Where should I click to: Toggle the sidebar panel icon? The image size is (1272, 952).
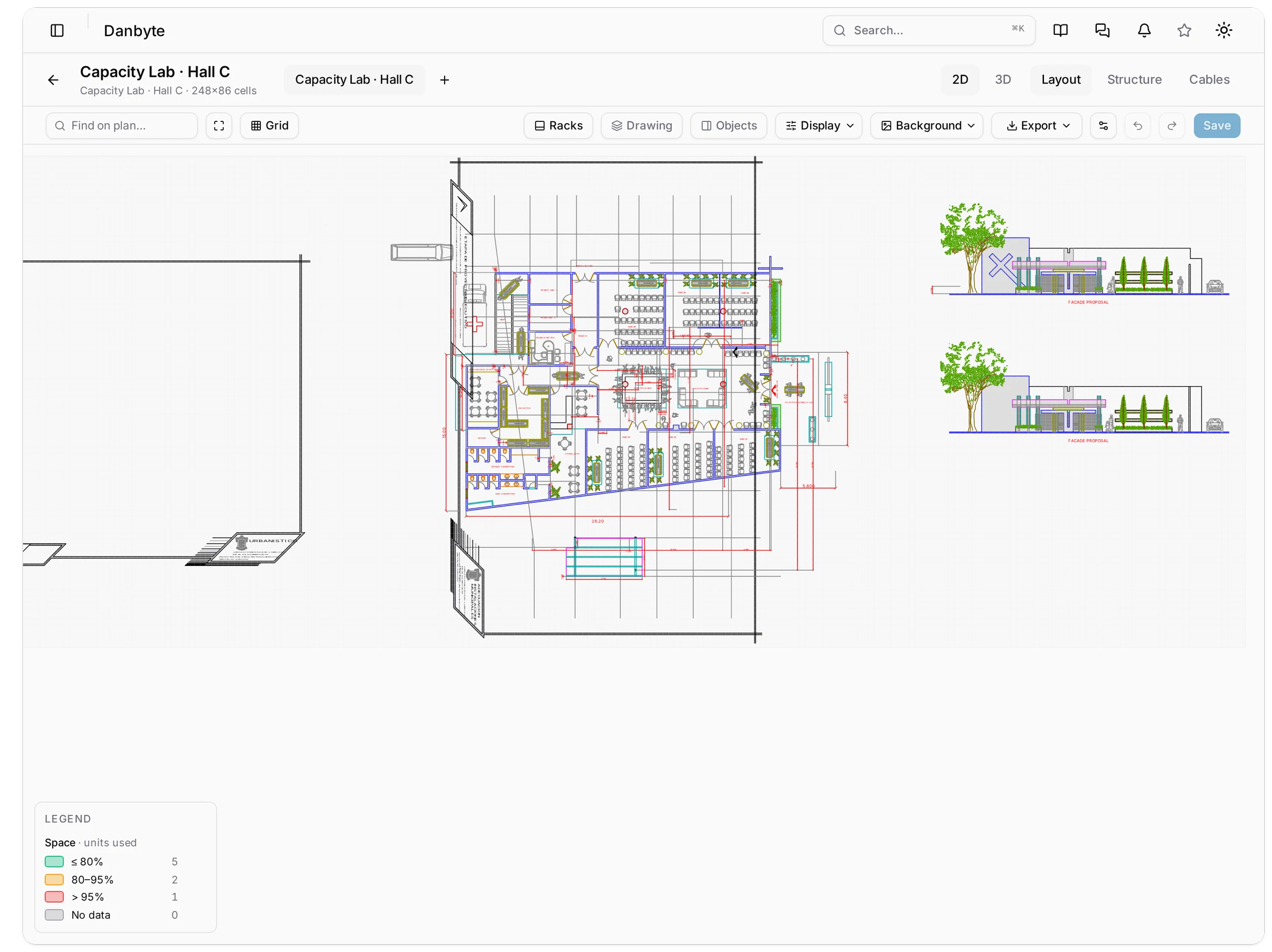[x=57, y=30]
